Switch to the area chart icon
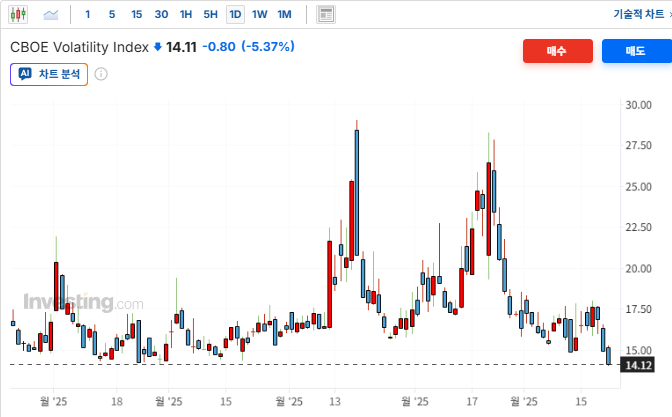The width and height of the screenshot is (672, 417). (51, 15)
